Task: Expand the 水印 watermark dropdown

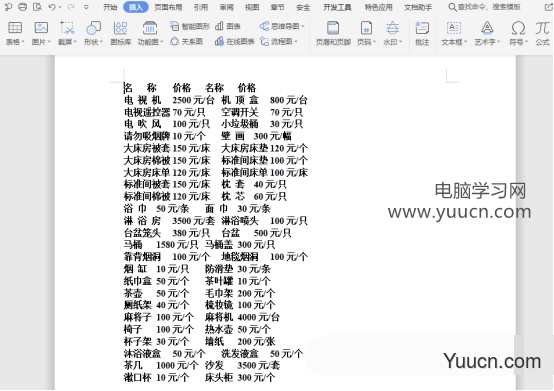Action: [401, 42]
